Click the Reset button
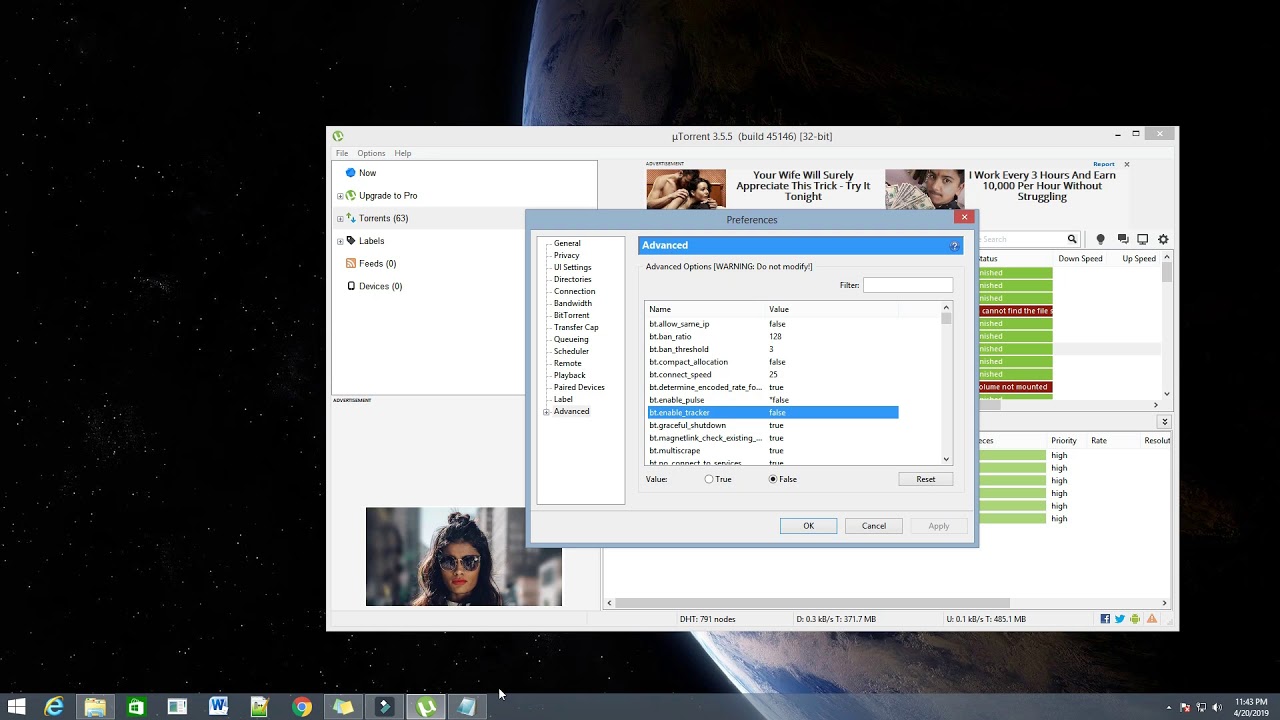 pyautogui.click(x=926, y=479)
